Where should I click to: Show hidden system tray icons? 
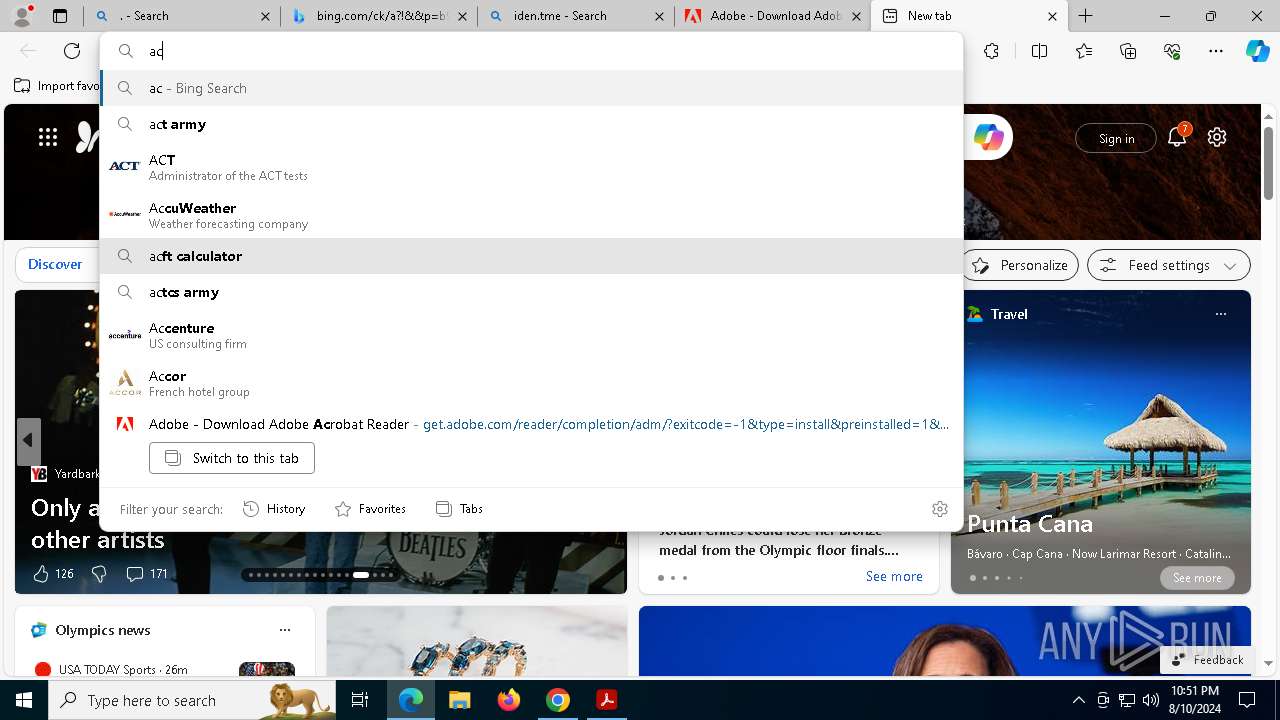pos(1078,700)
